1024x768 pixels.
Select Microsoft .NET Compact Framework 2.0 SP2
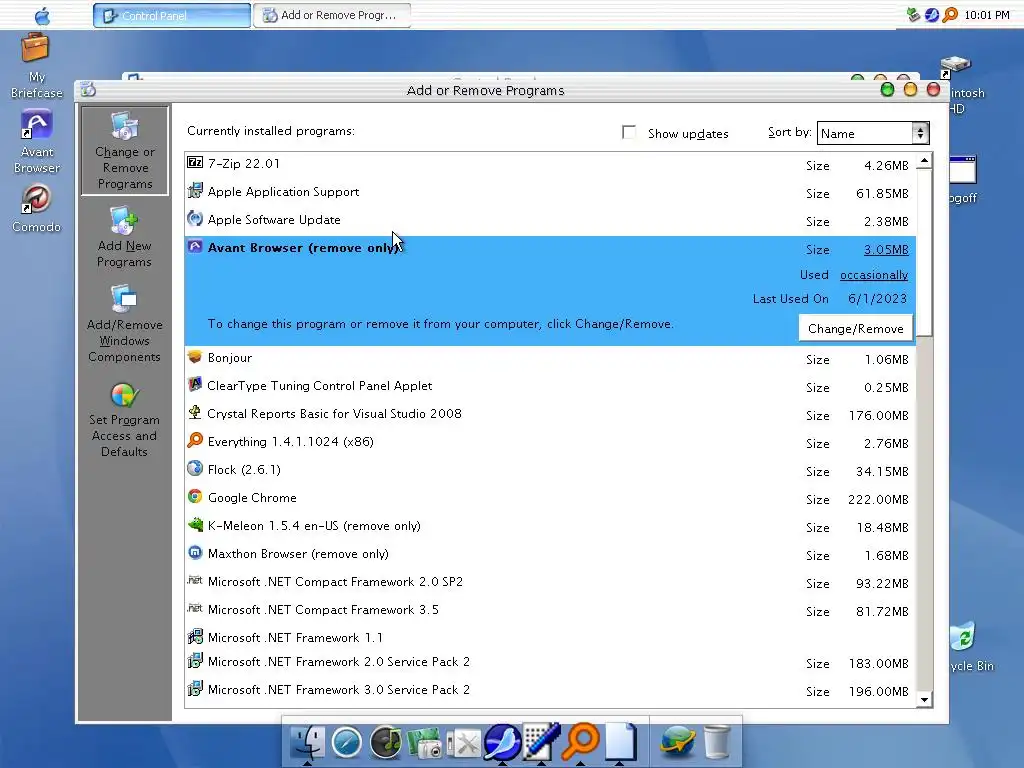(550, 583)
